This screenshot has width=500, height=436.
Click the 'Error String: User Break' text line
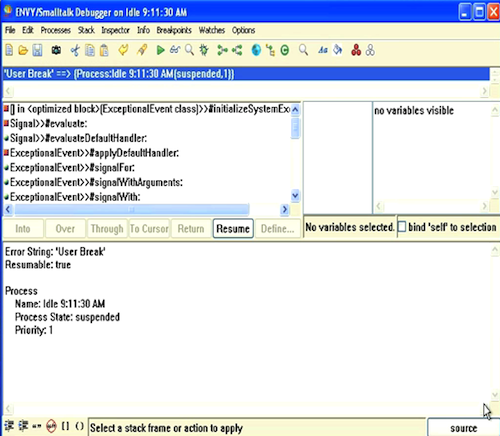pyautogui.click(x=55, y=251)
